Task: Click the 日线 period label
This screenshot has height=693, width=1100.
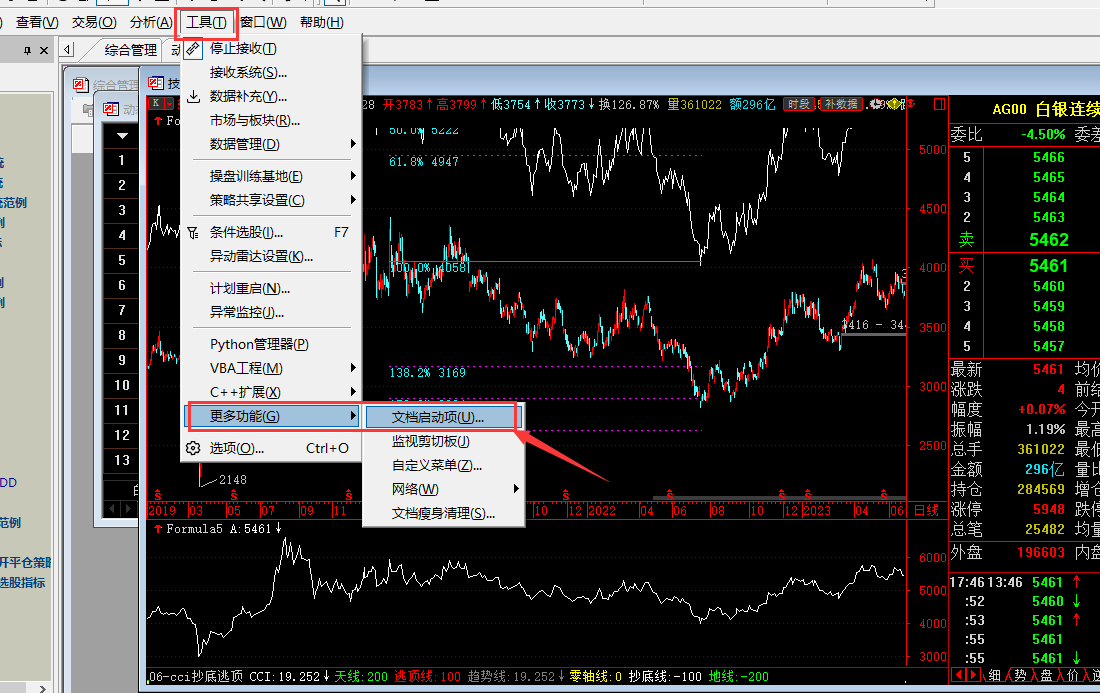Action: coord(926,511)
